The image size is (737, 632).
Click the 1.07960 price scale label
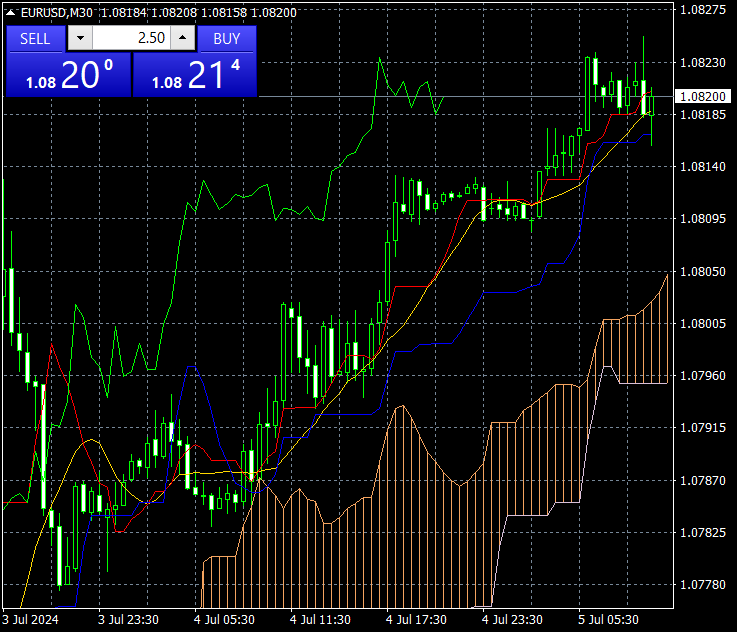pyautogui.click(x=703, y=376)
